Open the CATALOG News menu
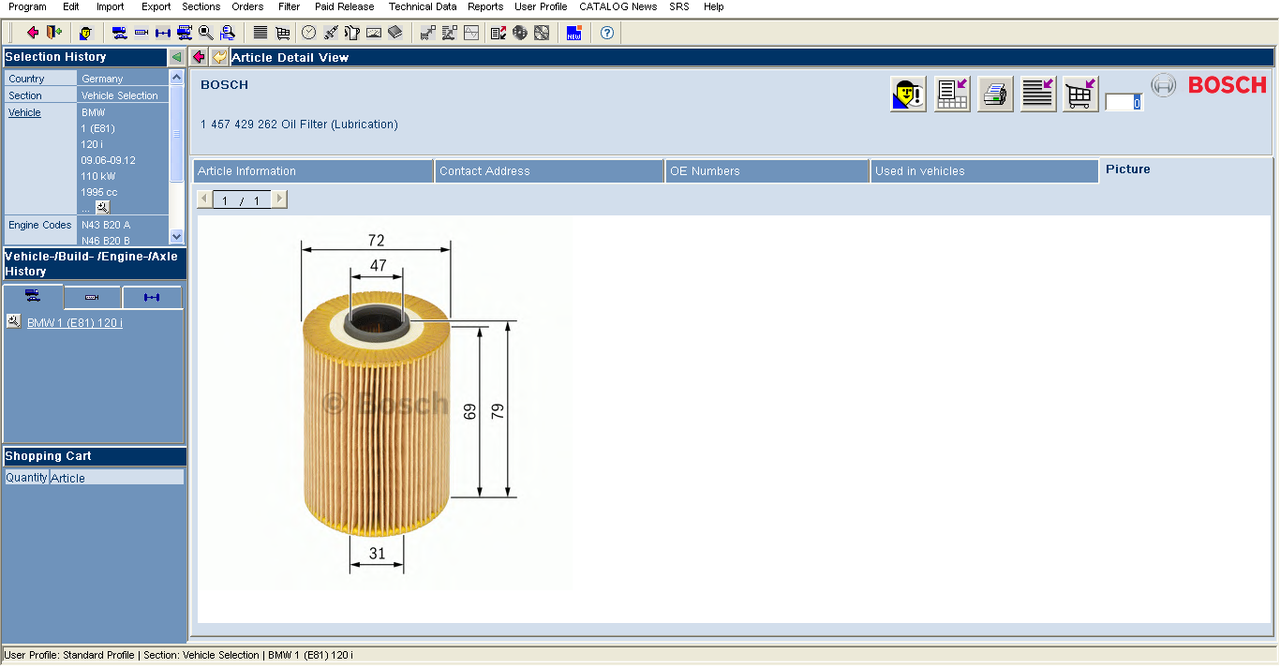 pos(618,7)
